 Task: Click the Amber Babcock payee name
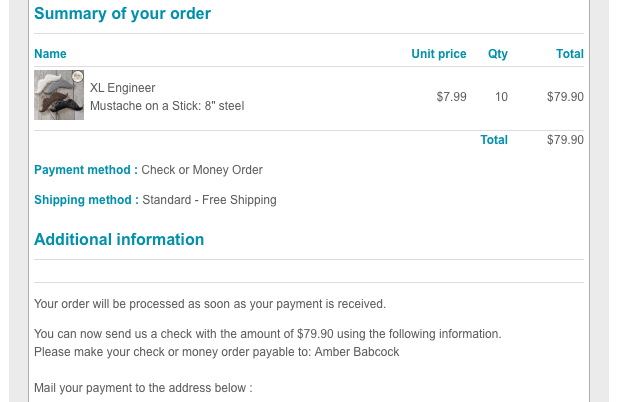pyautogui.click(x=357, y=352)
